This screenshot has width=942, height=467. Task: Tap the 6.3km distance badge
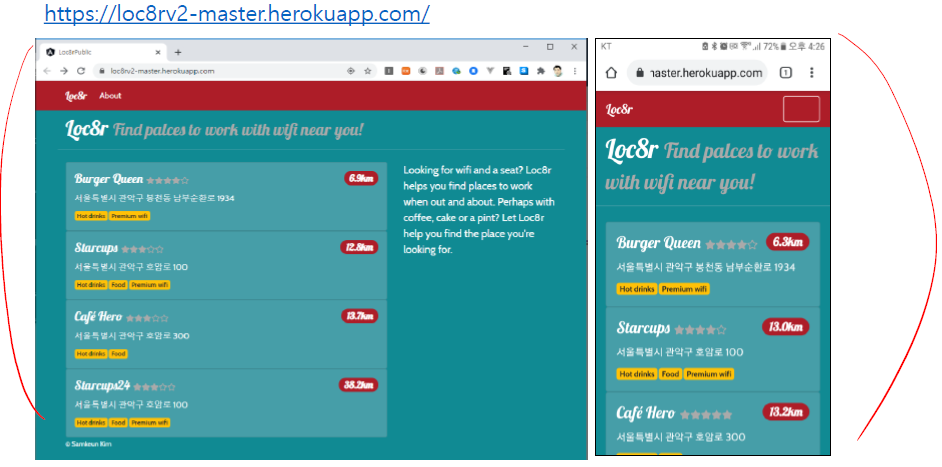click(x=788, y=242)
